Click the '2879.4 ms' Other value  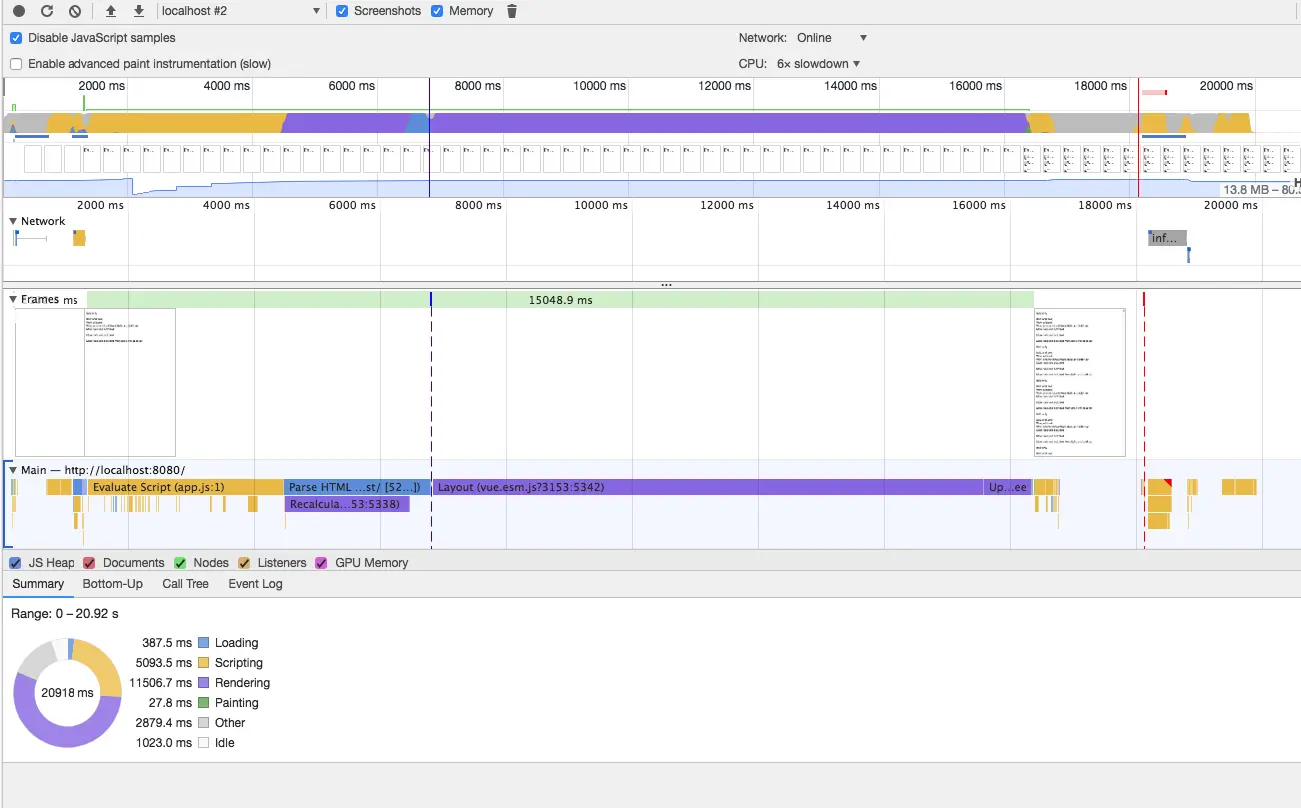pyautogui.click(x=163, y=723)
